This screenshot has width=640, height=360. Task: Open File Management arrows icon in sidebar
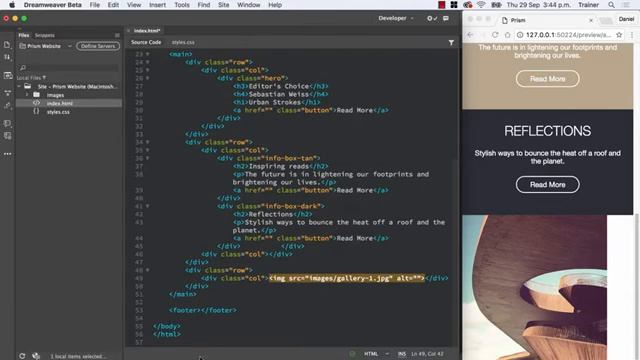pyautogui.click(x=7, y=58)
